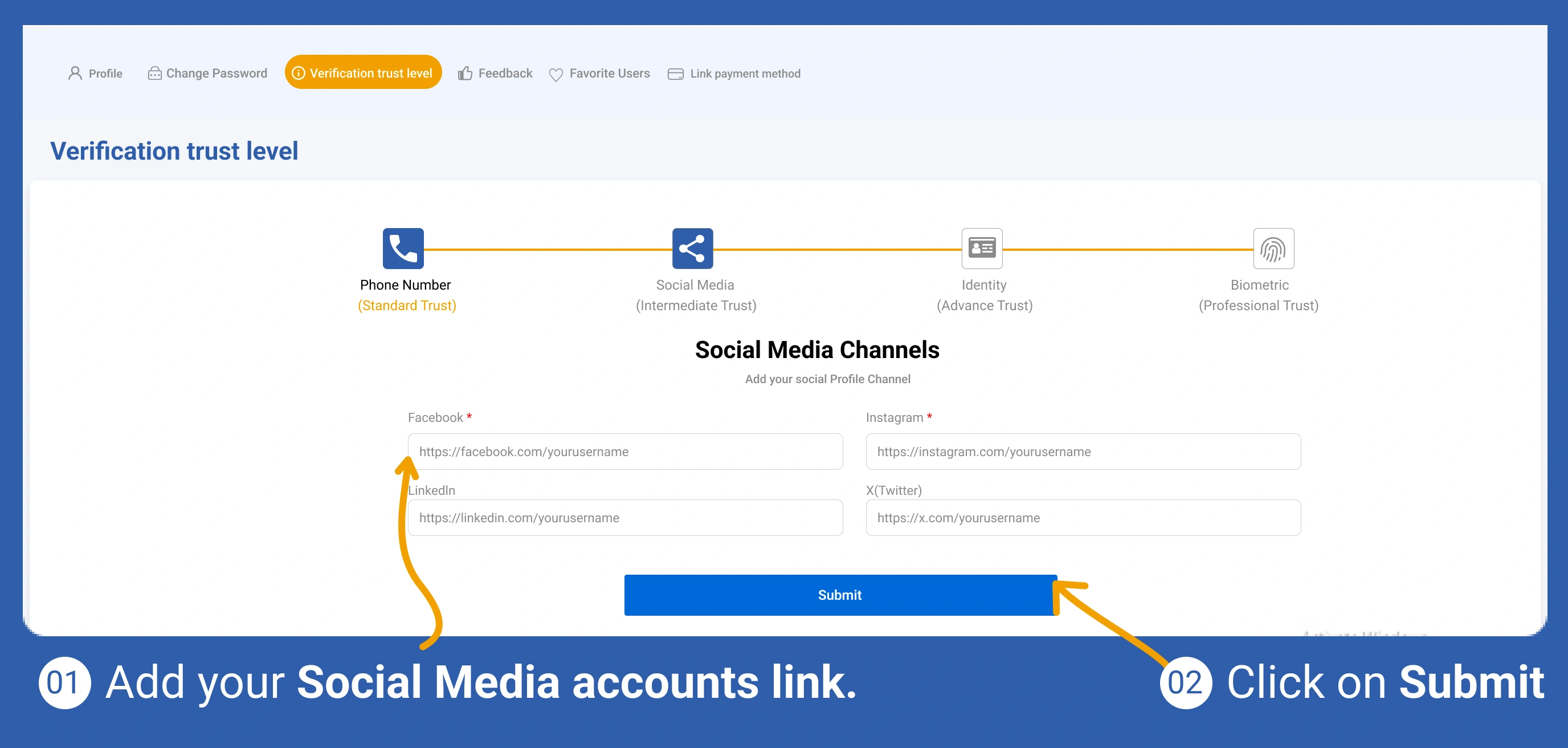Open the Change Password tab
The height and width of the screenshot is (748, 1568).
207,73
